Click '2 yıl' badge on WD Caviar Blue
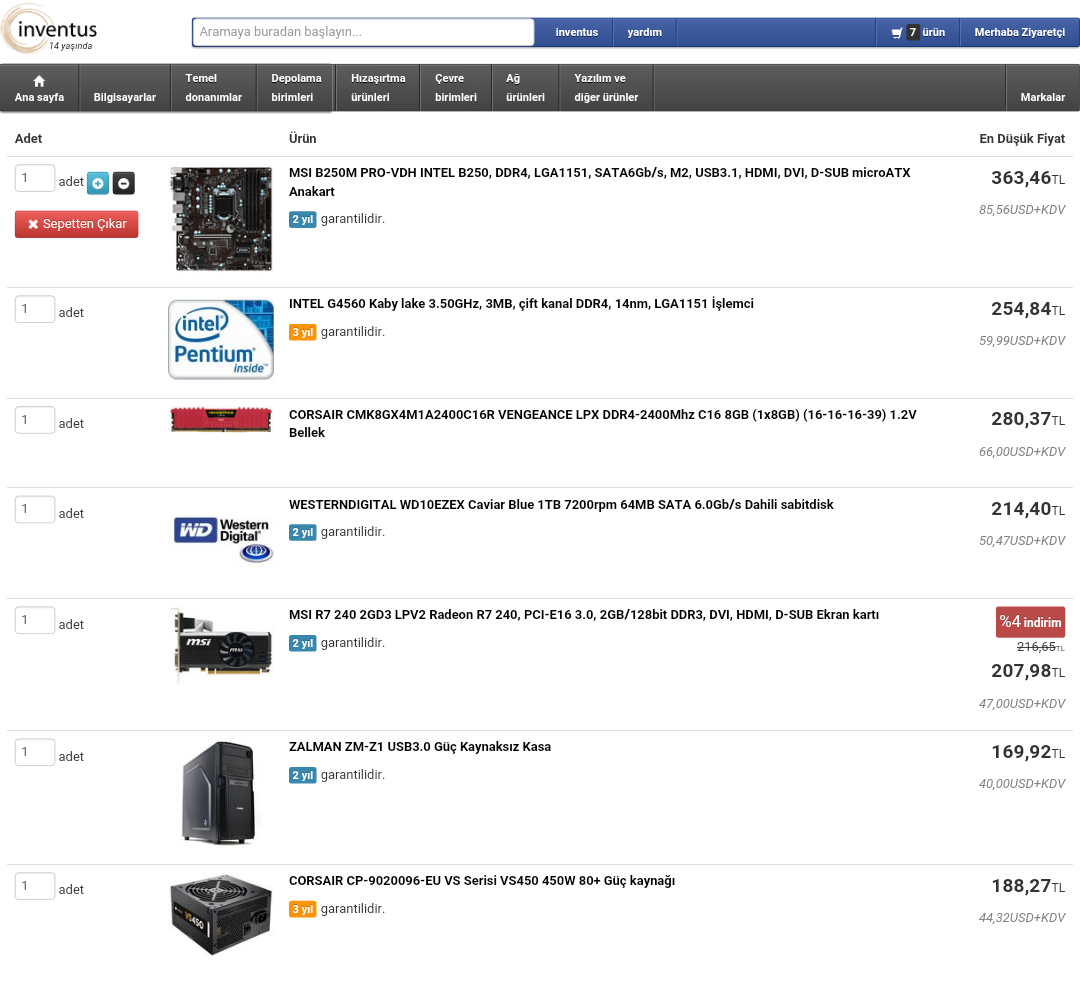The width and height of the screenshot is (1080, 981). click(302, 533)
